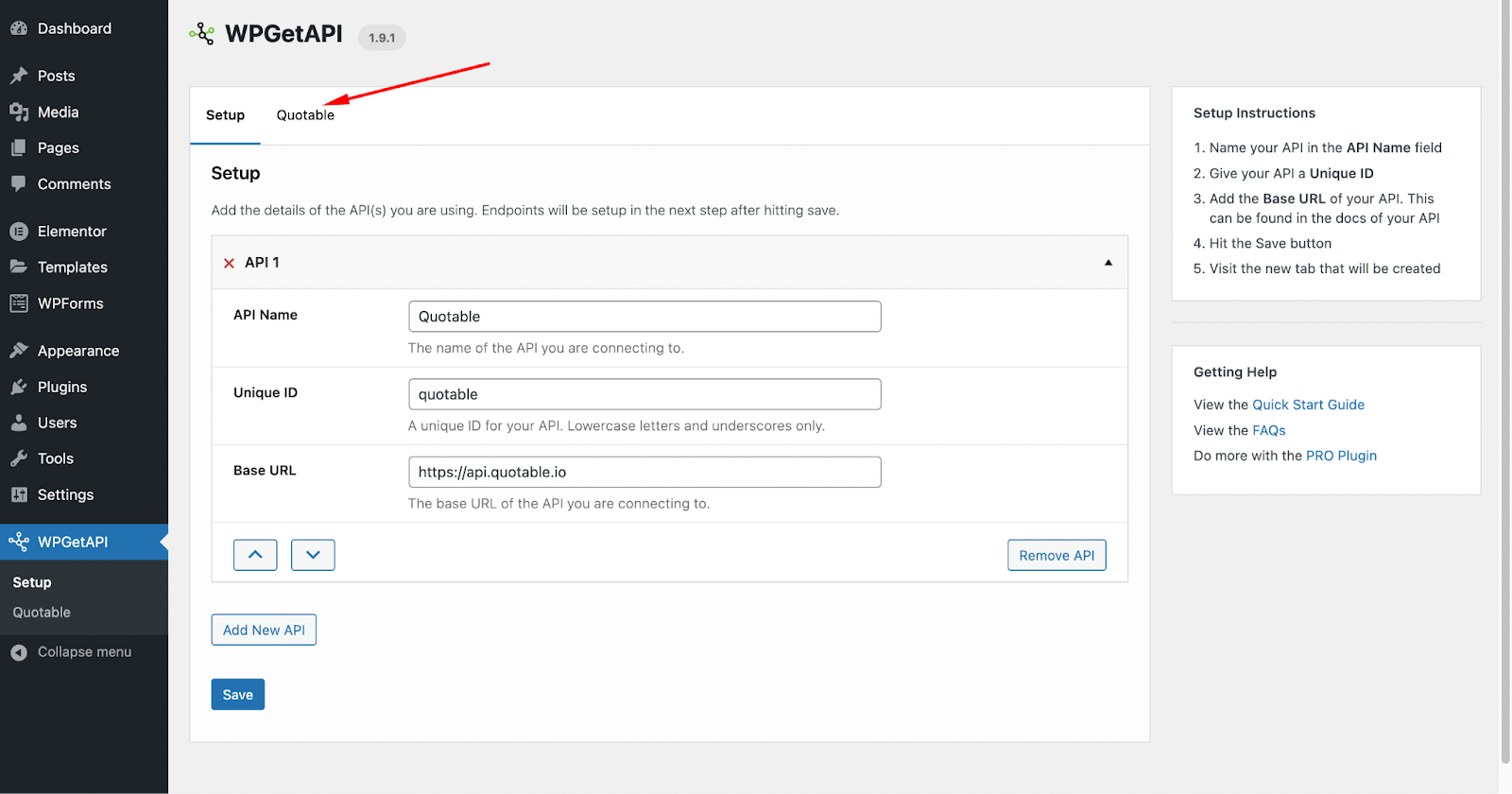Open the Posts menu item
Screen dimensions: 1512x794
(x=57, y=76)
